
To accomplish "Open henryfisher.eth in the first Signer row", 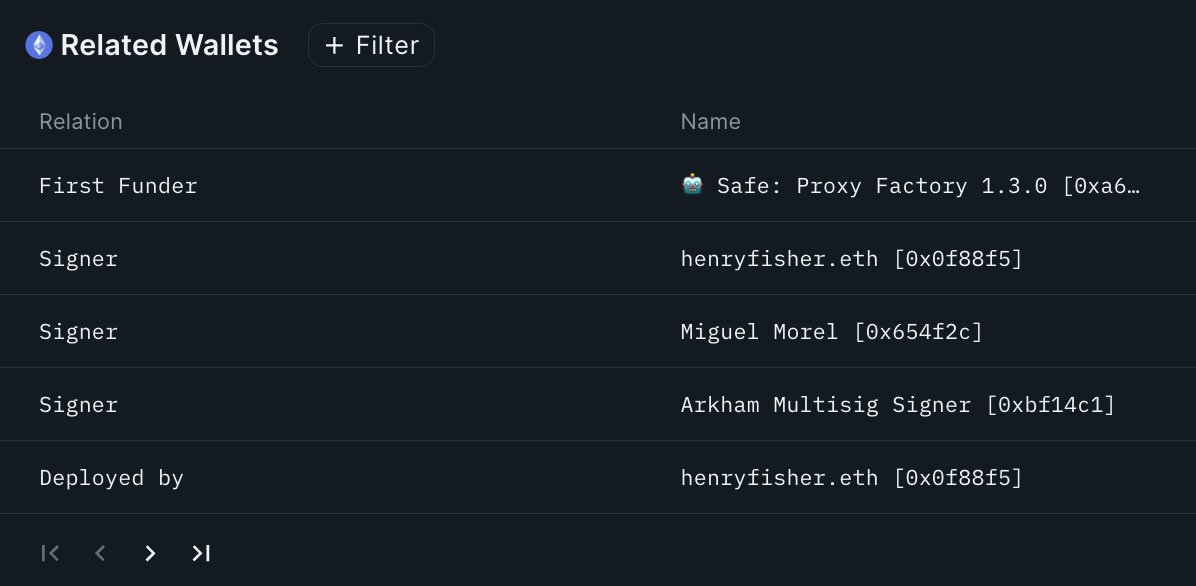I will (851, 259).
